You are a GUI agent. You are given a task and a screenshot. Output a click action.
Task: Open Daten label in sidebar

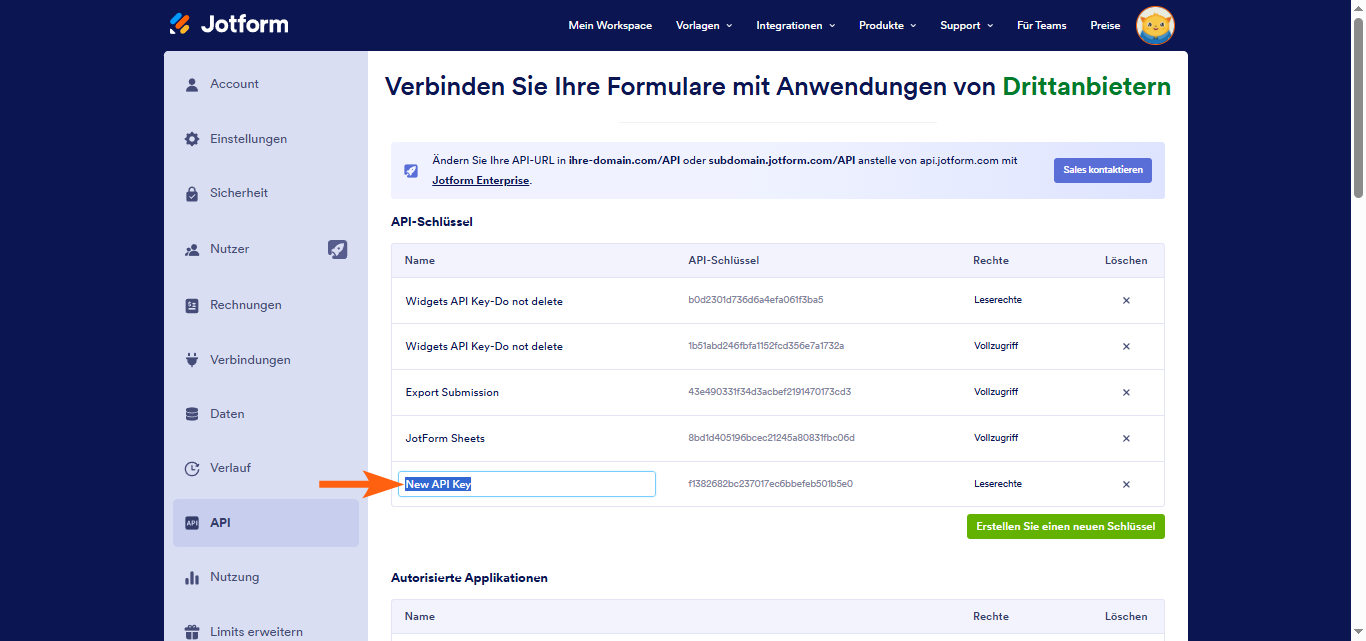pos(227,414)
